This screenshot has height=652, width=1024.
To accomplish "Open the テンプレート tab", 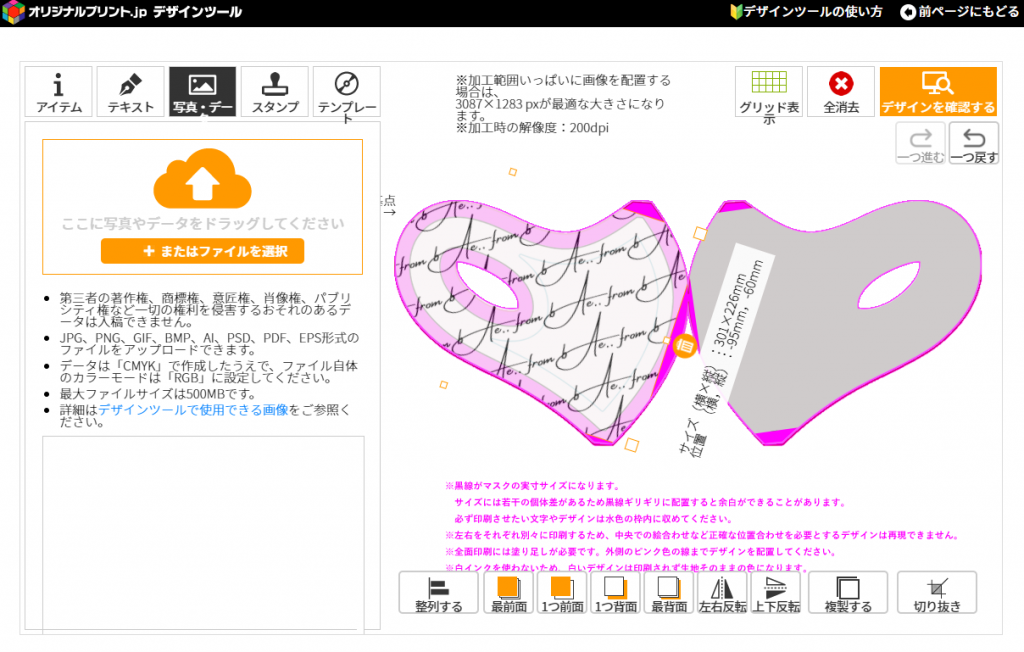I will (x=347, y=91).
